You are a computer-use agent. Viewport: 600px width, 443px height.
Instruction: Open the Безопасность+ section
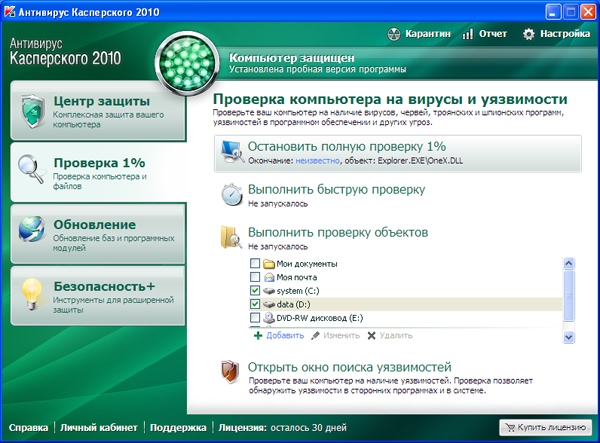pos(98,296)
